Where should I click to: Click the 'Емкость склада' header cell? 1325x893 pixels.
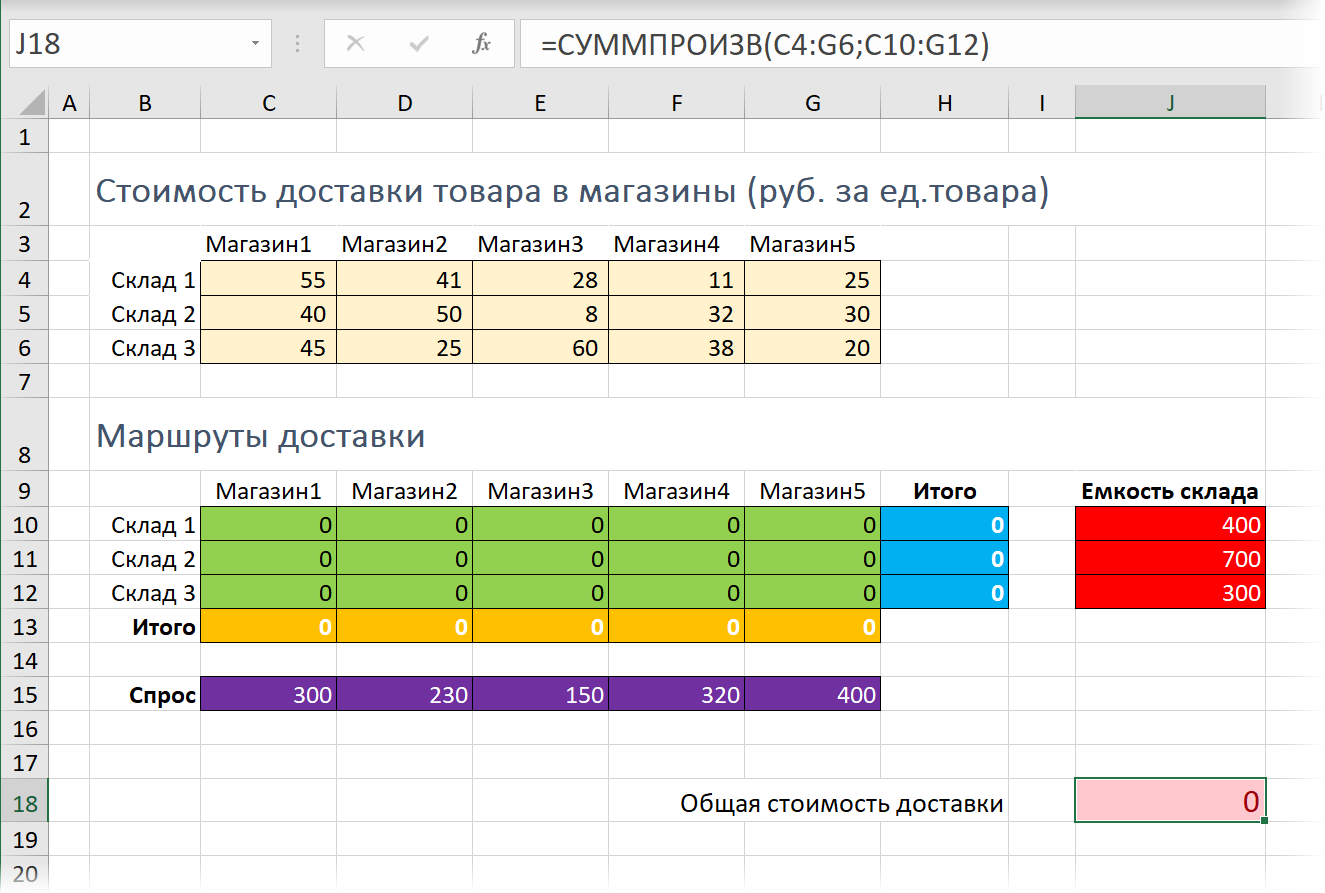click(x=1170, y=491)
